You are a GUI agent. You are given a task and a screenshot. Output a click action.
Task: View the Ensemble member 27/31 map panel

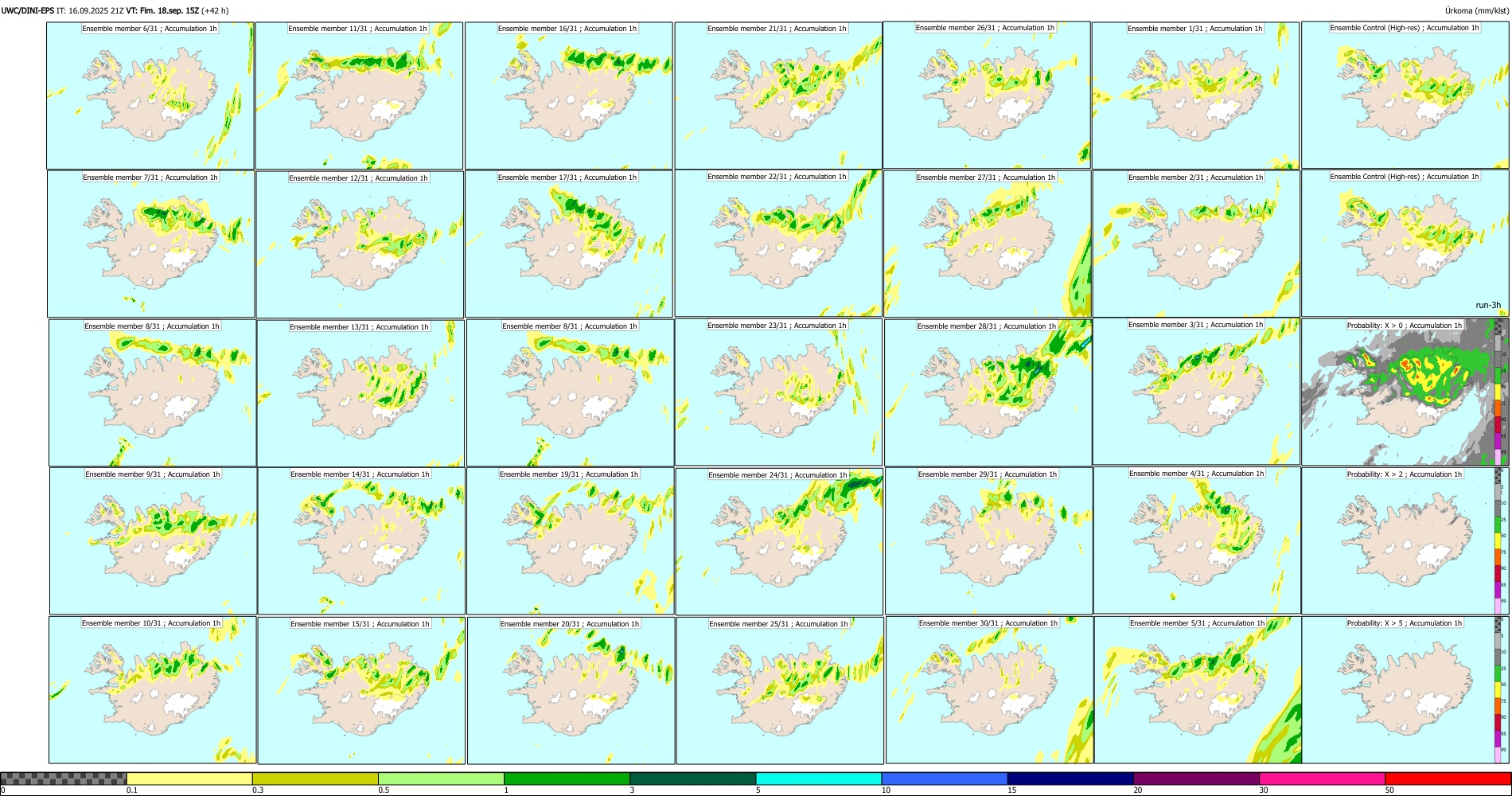[x=988, y=244]
